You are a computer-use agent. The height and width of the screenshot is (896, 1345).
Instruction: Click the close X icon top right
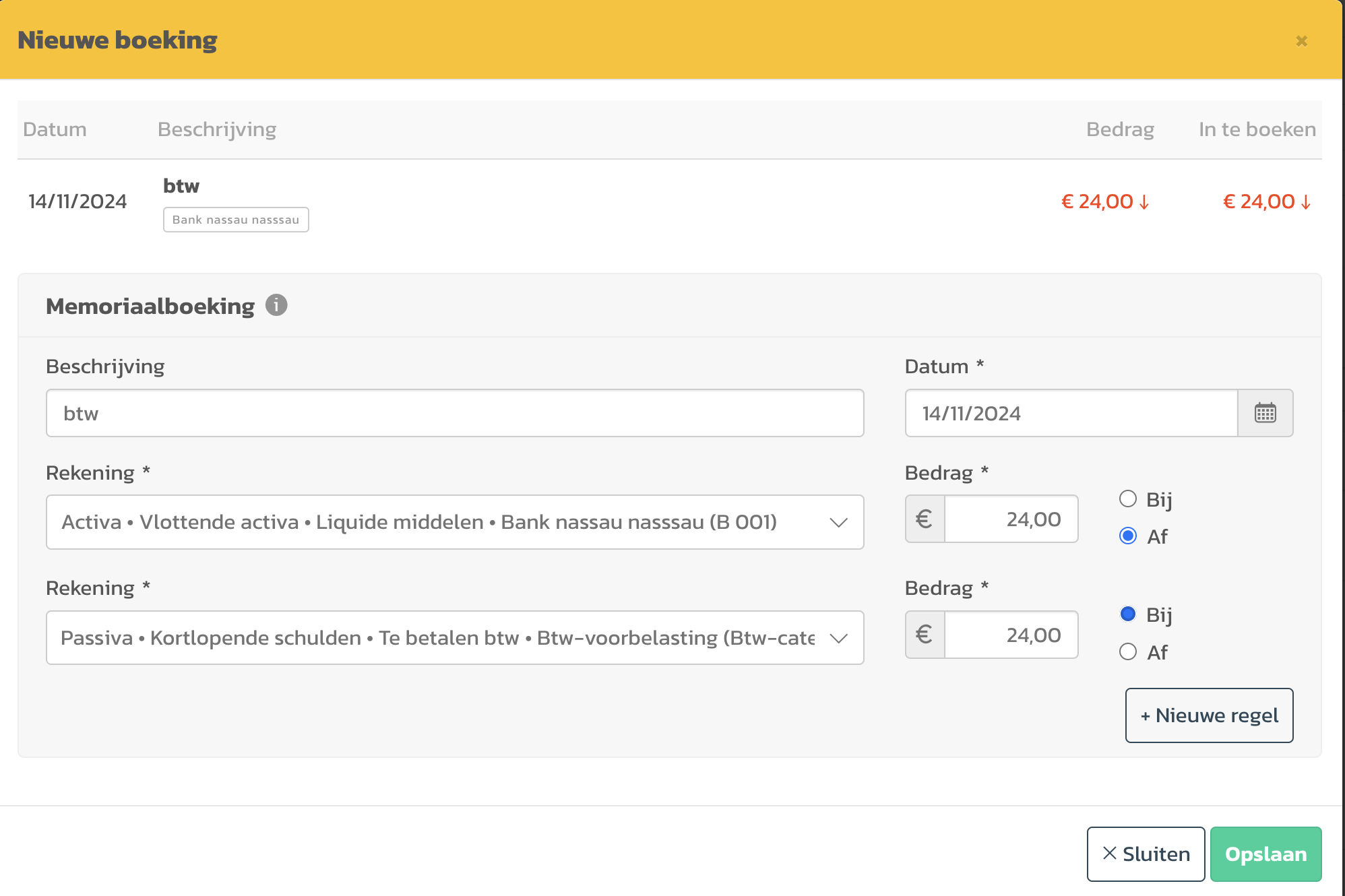1301,41
